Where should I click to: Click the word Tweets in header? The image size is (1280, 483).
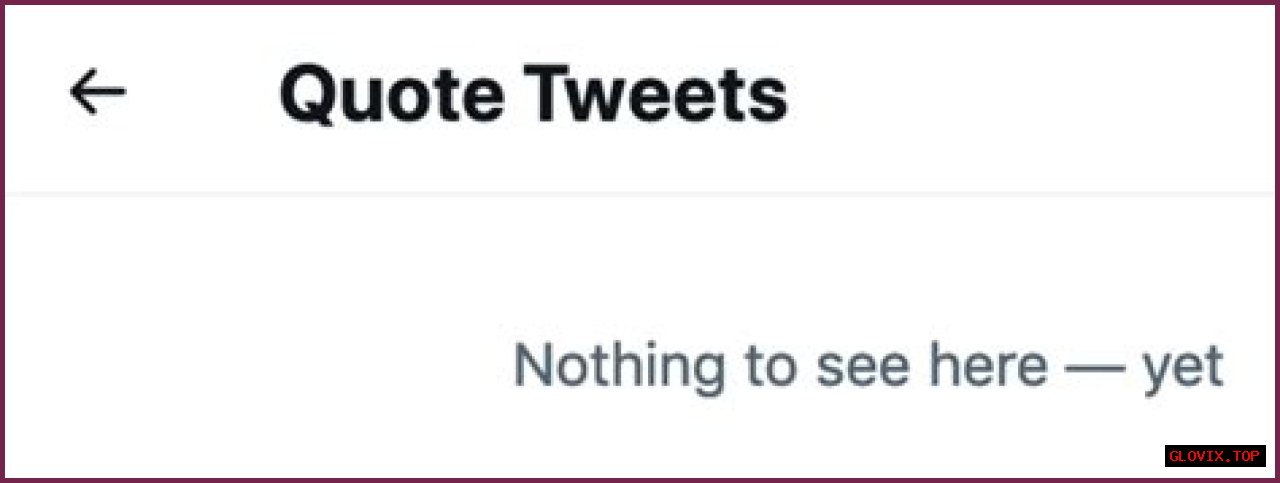pos(658,96)
